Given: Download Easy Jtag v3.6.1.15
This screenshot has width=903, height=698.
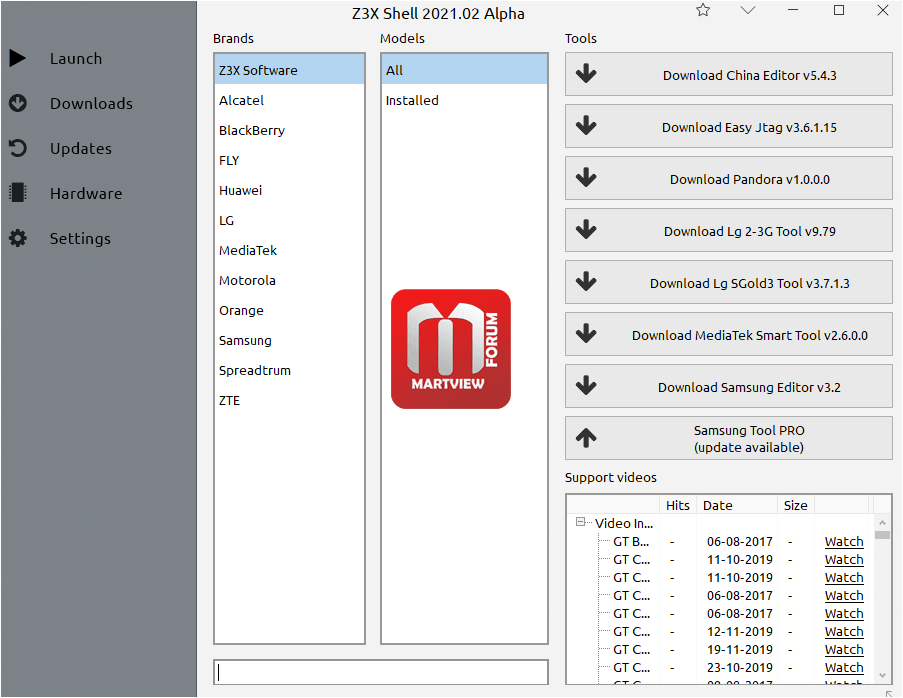Looking at the screenshot, I should pos(729,126).
